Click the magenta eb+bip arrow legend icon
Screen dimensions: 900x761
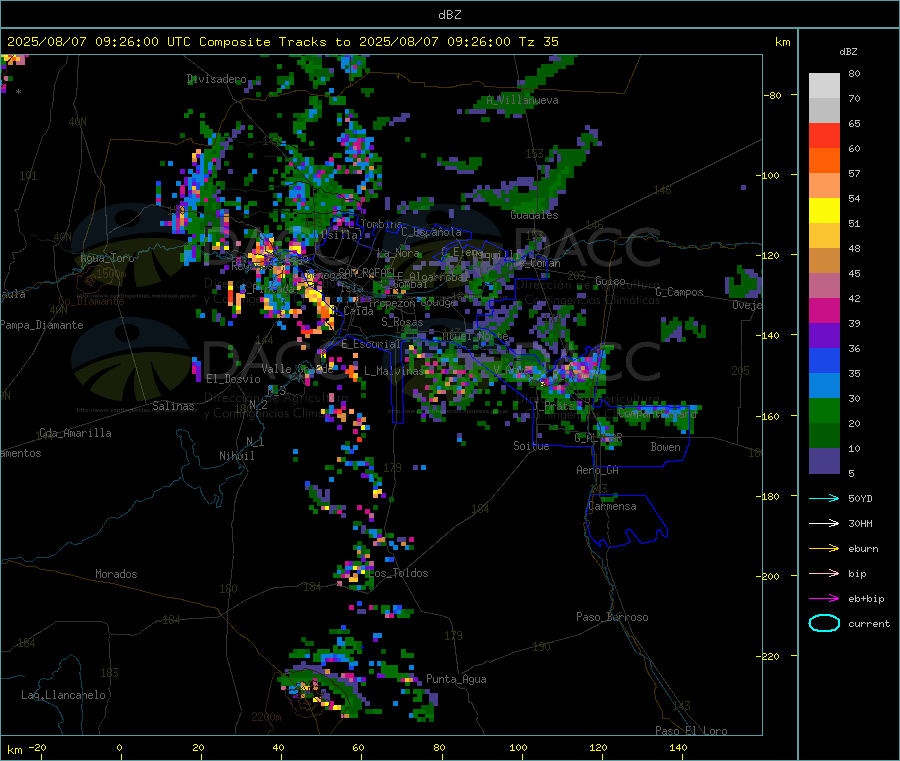[x=824, y=599]
